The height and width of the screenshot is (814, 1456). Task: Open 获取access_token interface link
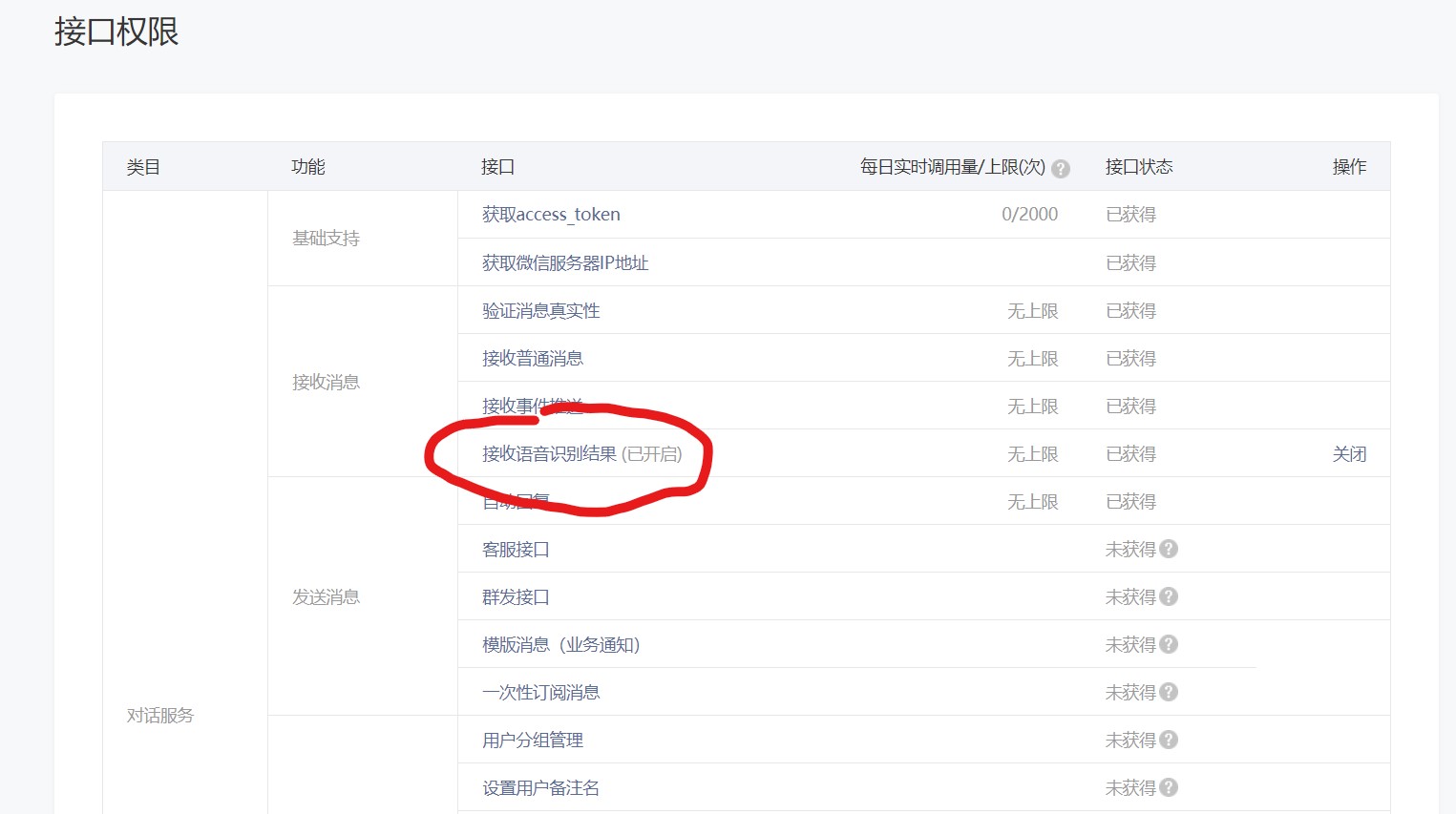tap(551, 215)
